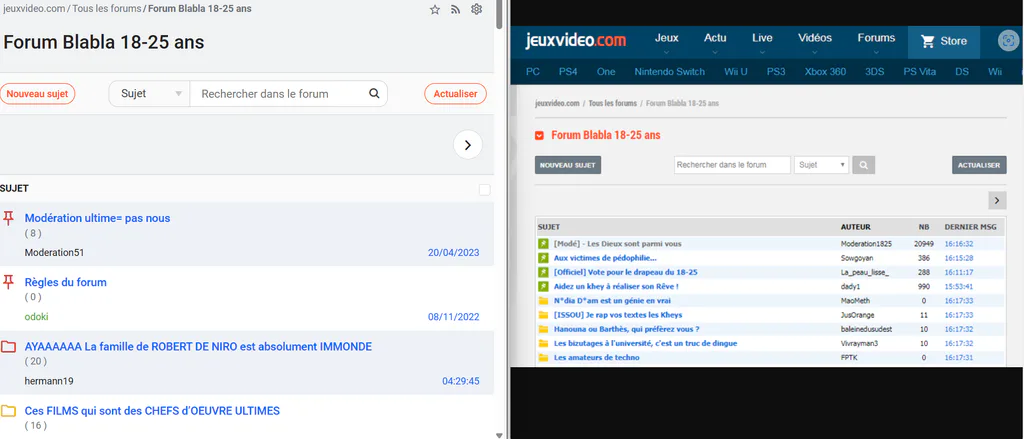The width and height of the screenshot is (1024, 439).
Task: Click the star favorite icon in left header
Action: [435, 9]
